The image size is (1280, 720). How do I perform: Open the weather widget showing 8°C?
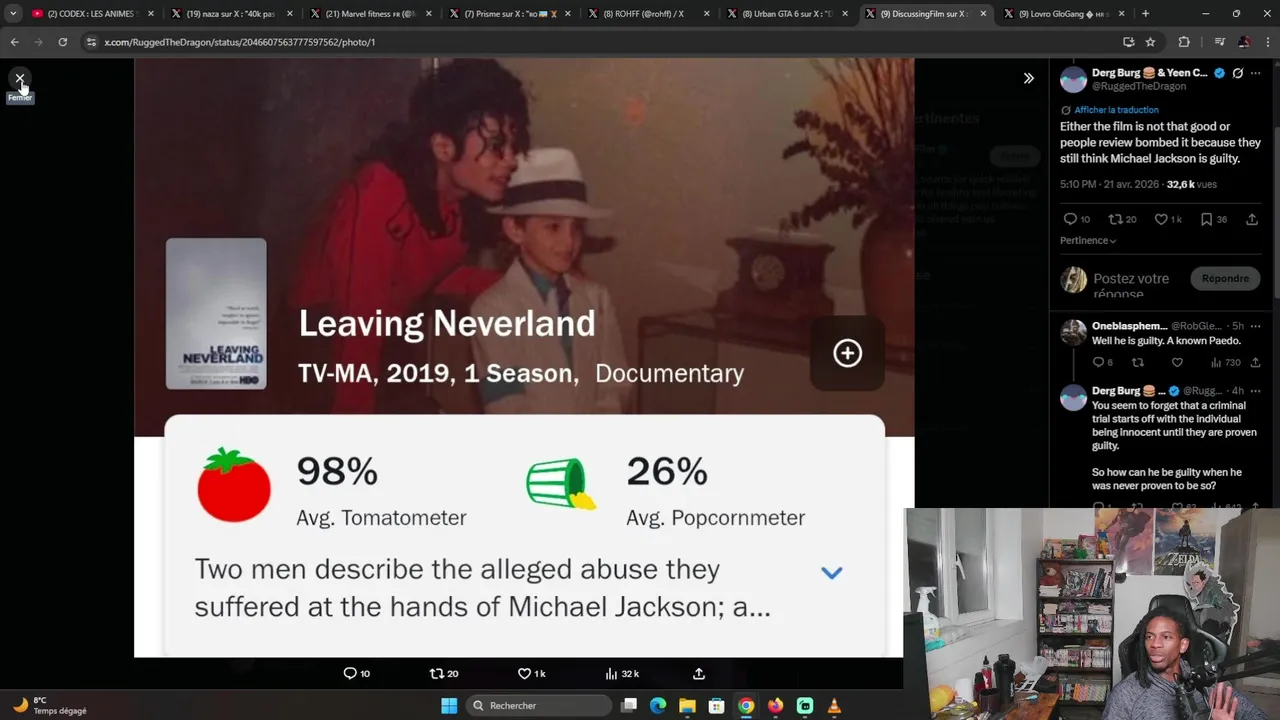click(48, 705)
